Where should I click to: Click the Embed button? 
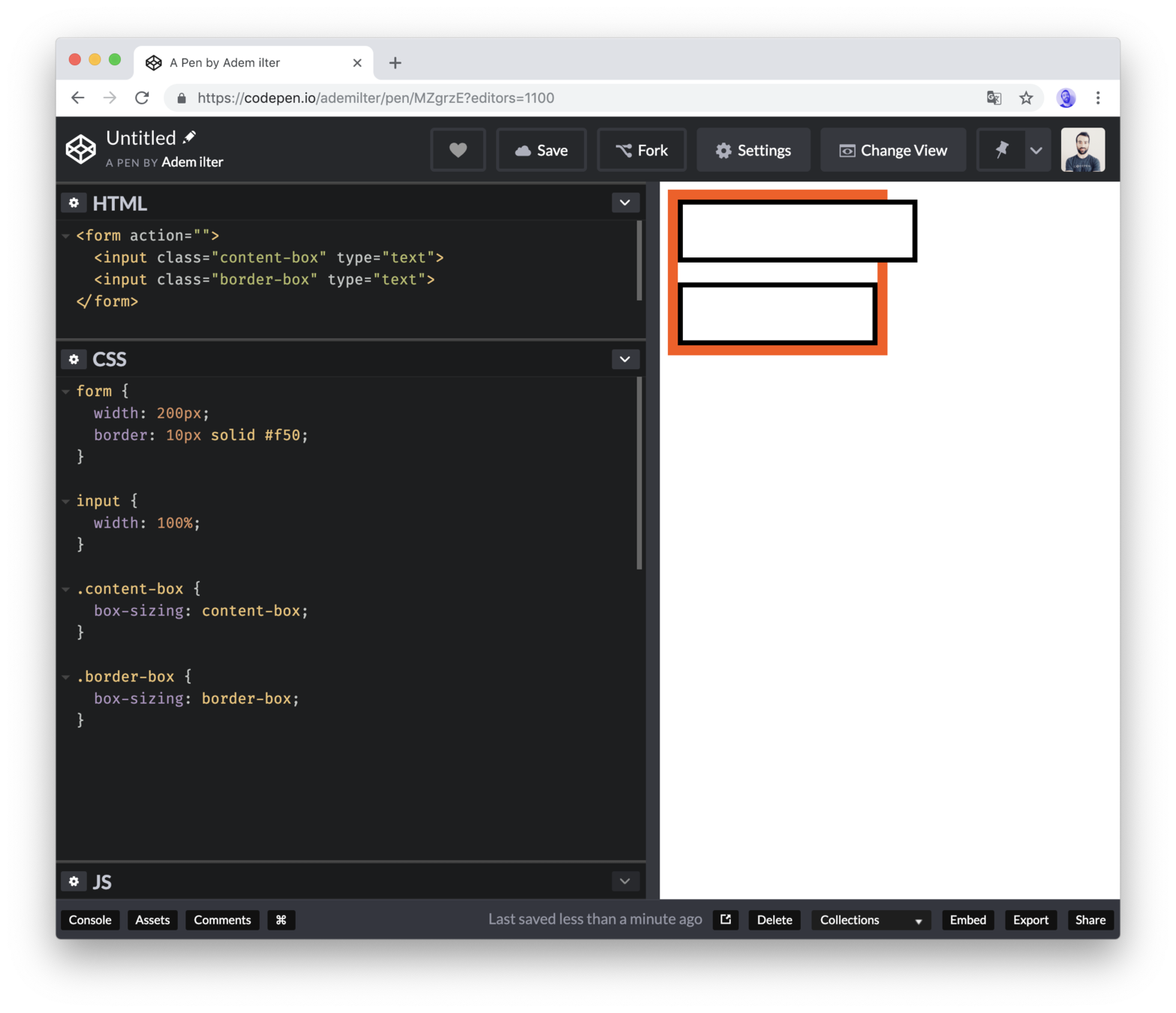pyautogui.click(x=968, y=920)
